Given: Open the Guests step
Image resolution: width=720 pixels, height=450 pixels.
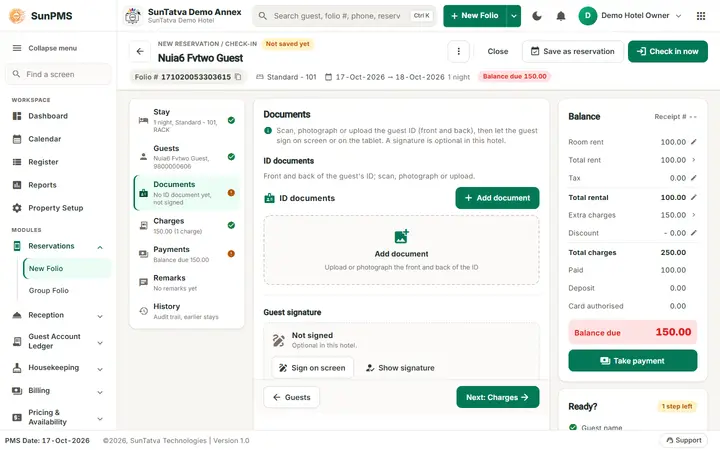Looking at the screenshot, I should click(x=187, y=157).
